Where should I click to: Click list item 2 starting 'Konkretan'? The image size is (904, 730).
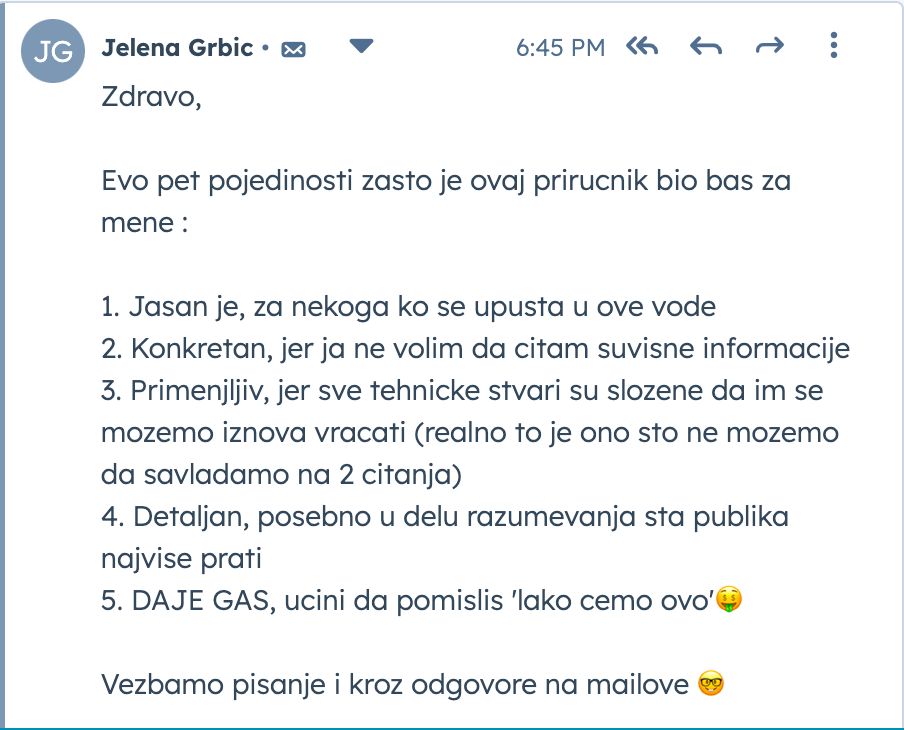click(x=475, y=349)
